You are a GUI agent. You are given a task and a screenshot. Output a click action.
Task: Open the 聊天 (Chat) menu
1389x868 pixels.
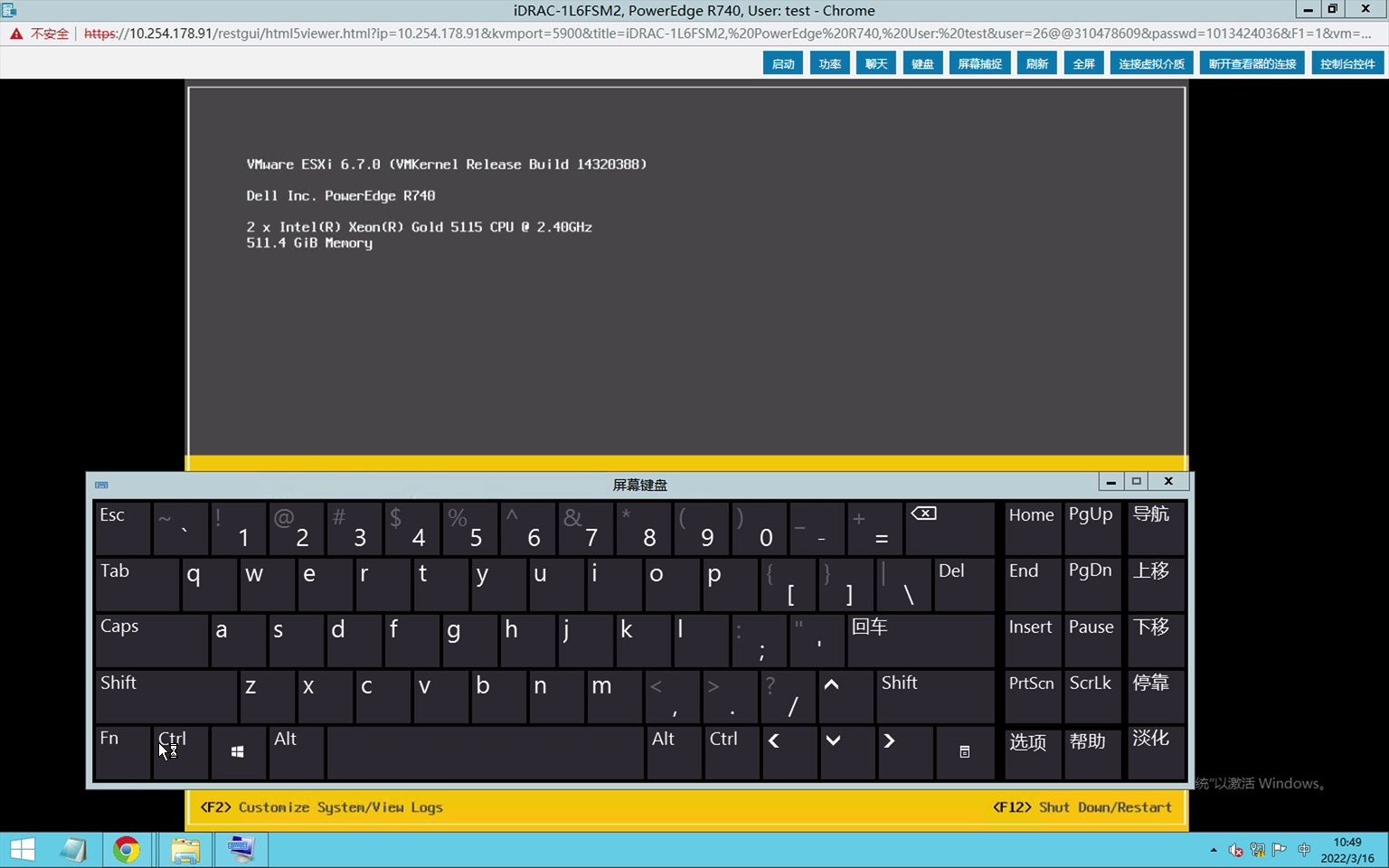[x=875, y=63]
